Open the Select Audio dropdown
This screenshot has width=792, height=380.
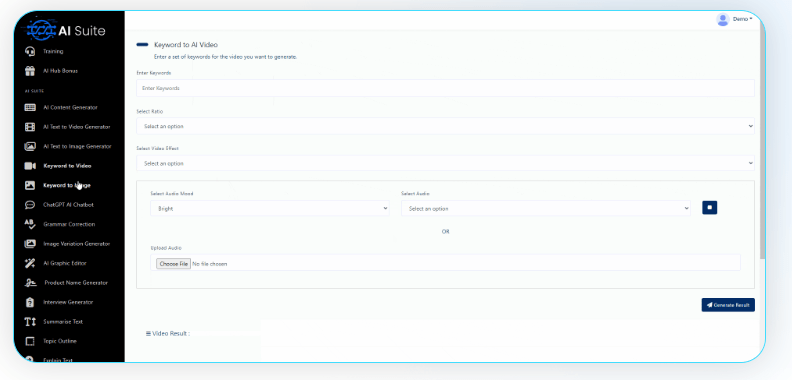click(x=546, y=208)
